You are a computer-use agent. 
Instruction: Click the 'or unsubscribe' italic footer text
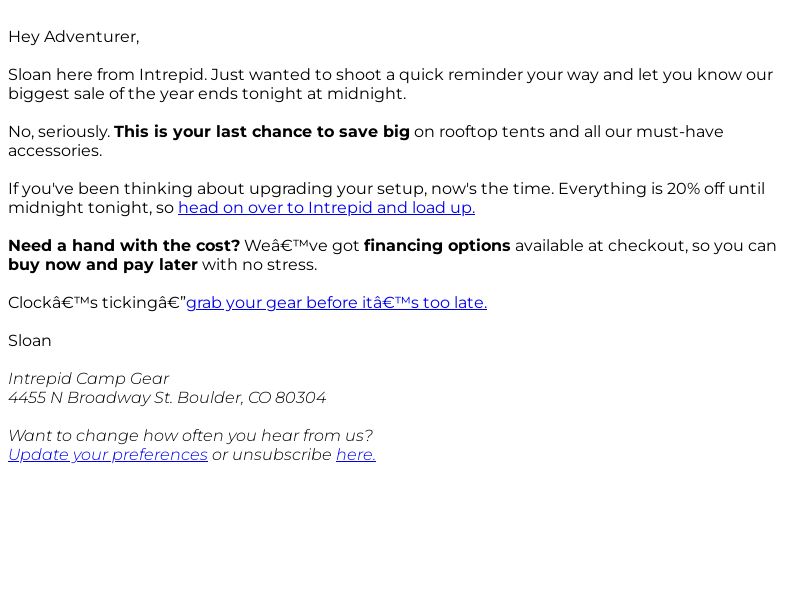(271, 455)
